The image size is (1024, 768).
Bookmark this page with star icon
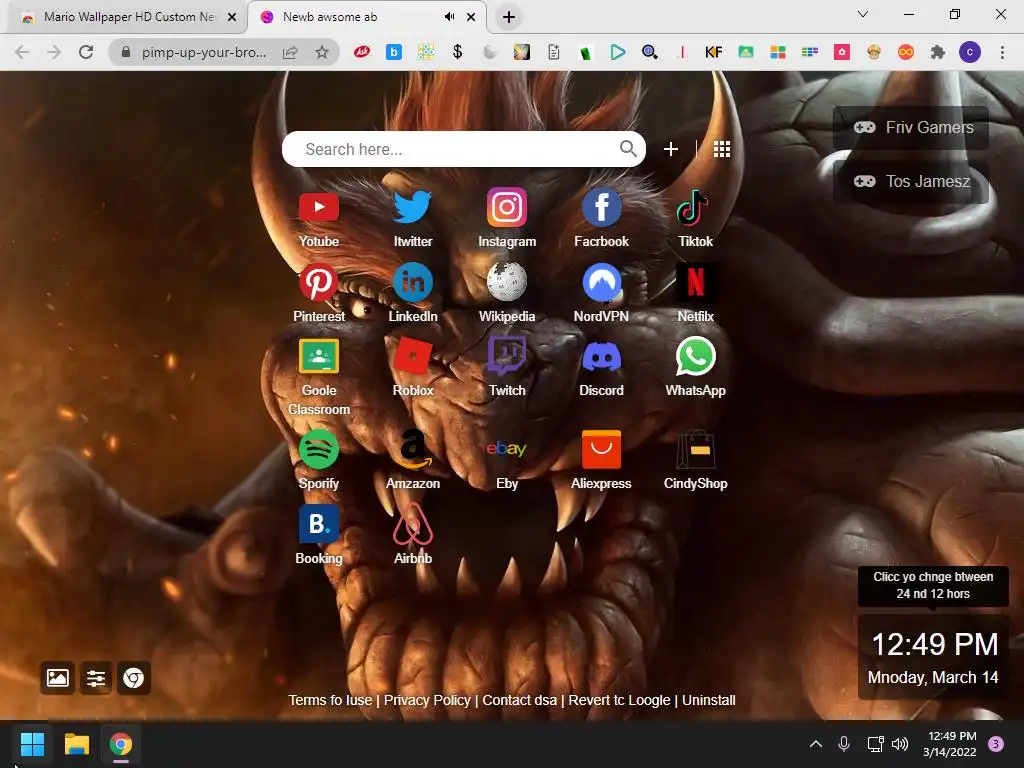[x=321, y=52]
